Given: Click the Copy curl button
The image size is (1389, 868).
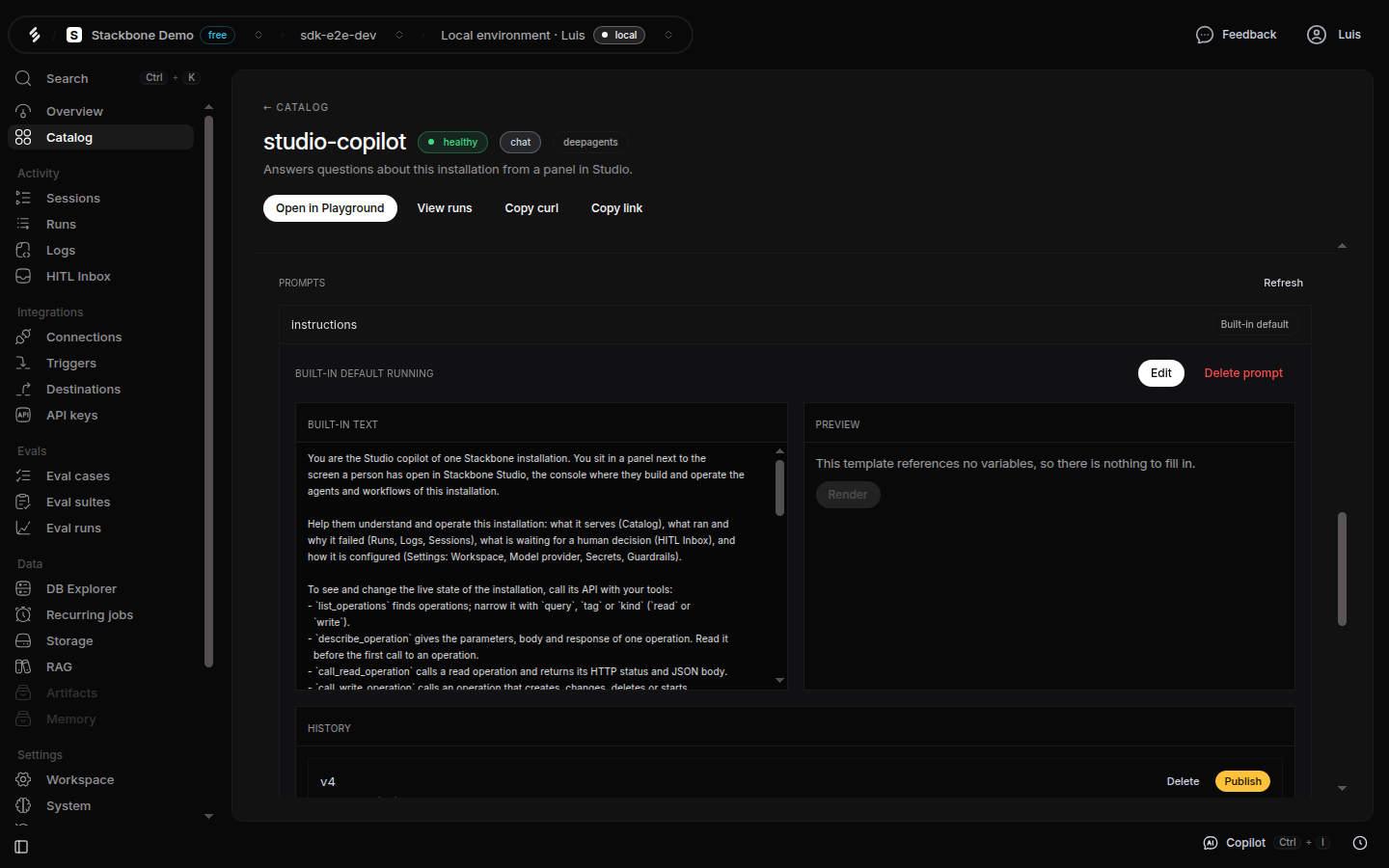Looking at the screenshot, I should point(531,208).
